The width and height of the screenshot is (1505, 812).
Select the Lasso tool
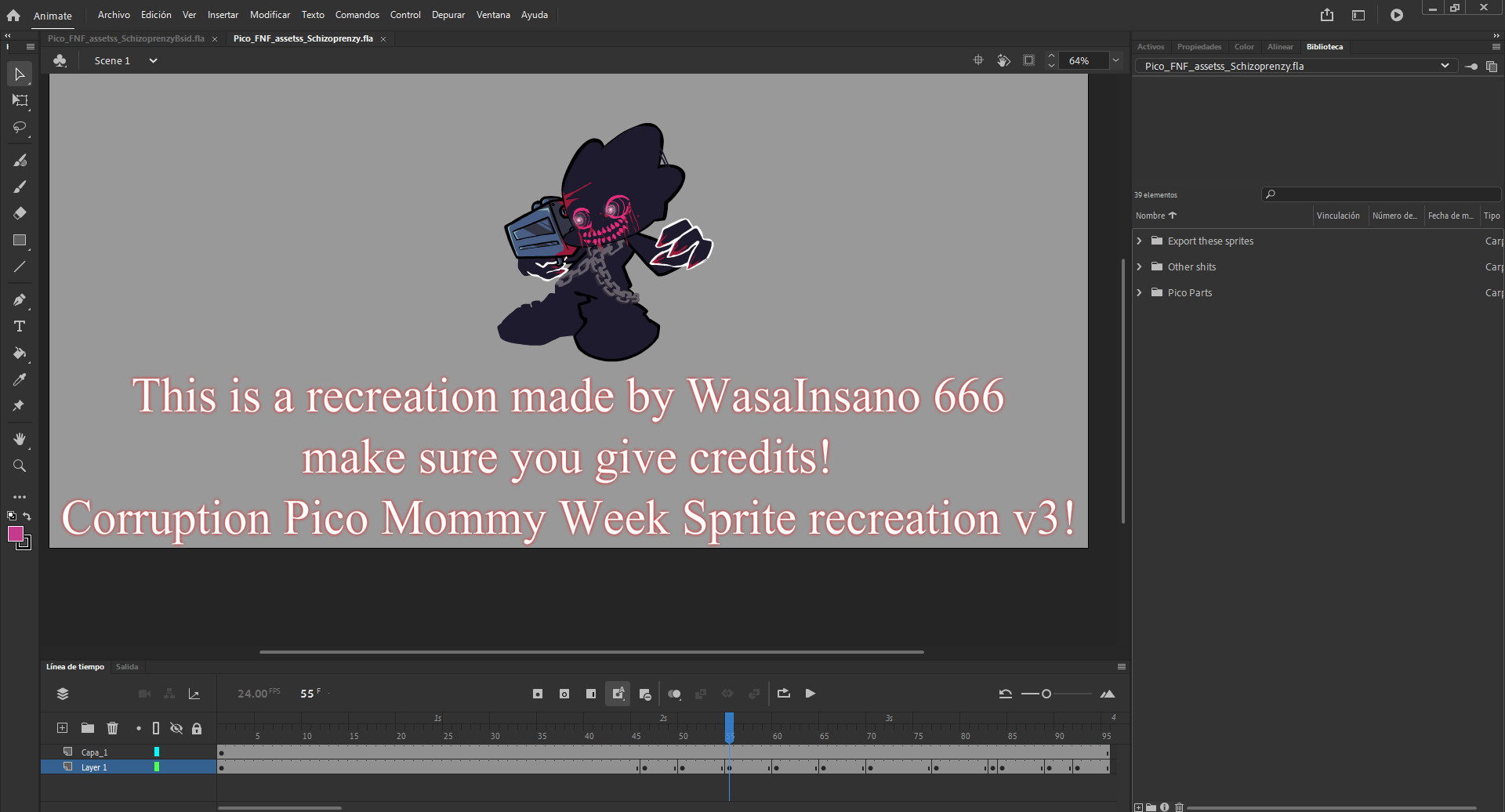[x=20, y=128]
